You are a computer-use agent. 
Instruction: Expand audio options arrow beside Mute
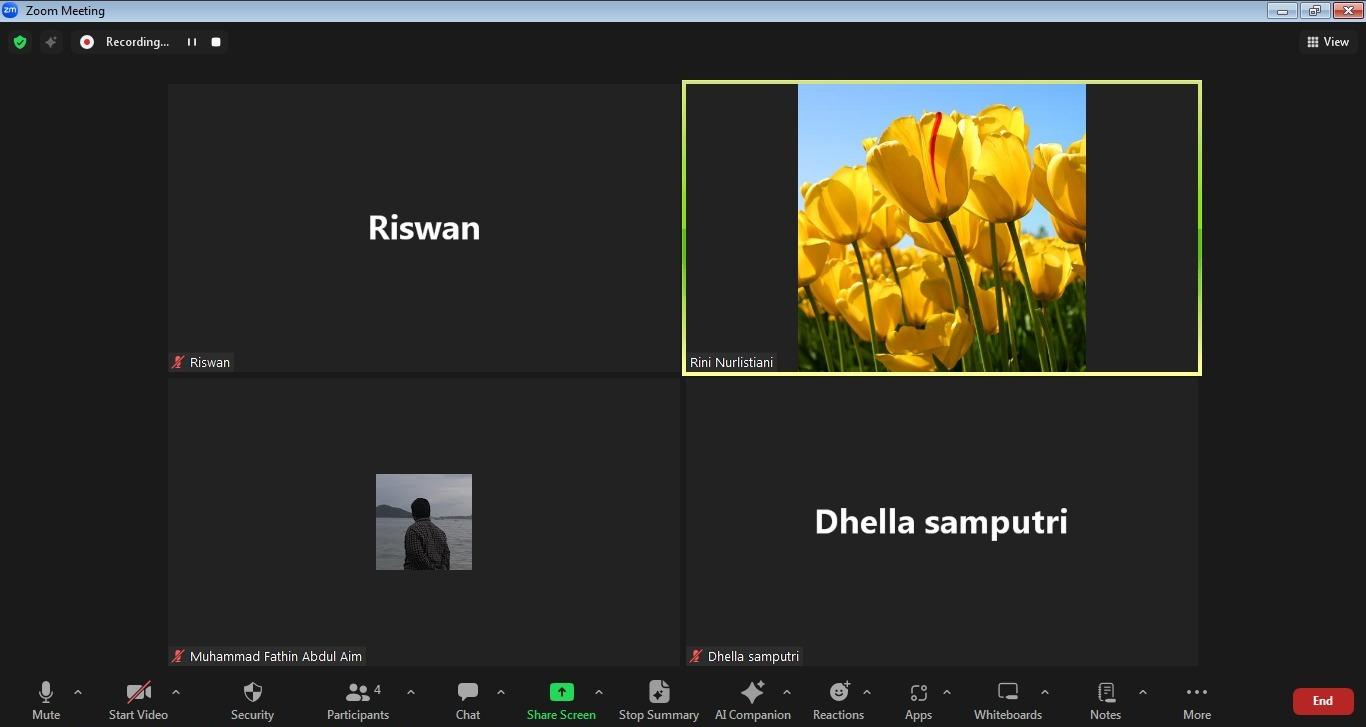click(78, 692)
